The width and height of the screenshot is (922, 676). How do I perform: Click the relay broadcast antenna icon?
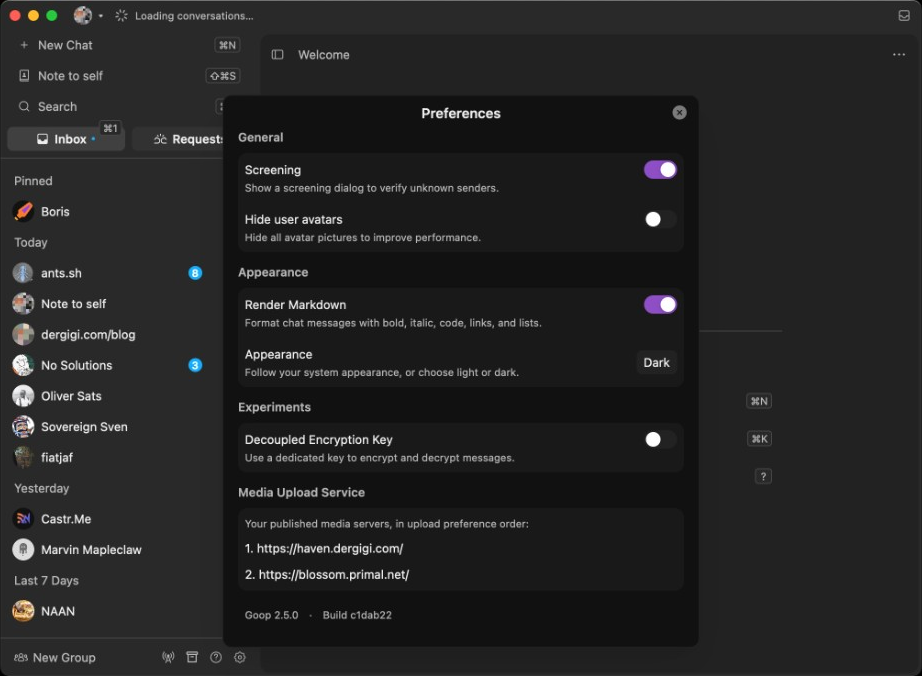[168, 657]
